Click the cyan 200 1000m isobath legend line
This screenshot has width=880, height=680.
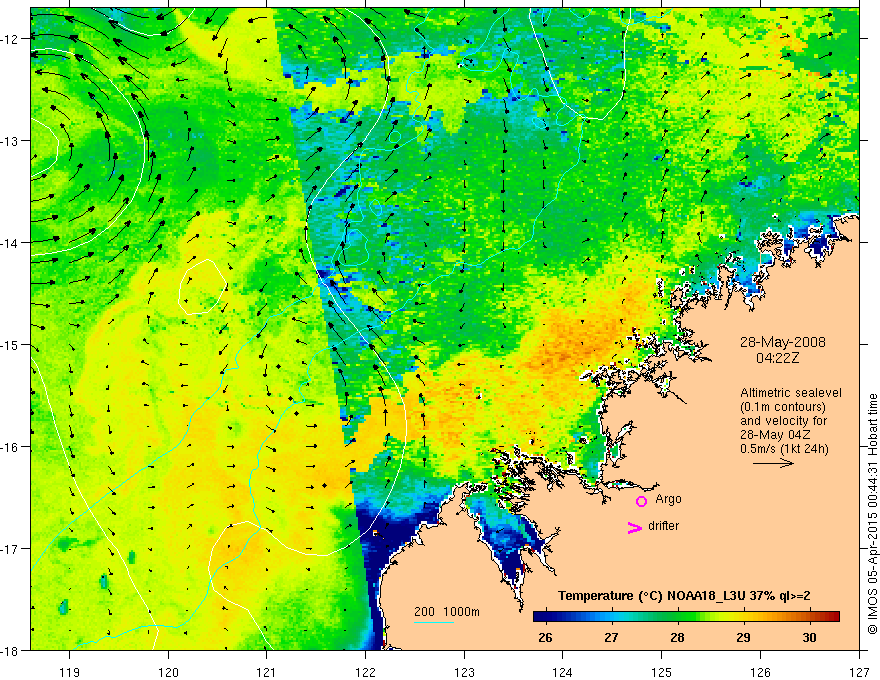tap(433, 622)
